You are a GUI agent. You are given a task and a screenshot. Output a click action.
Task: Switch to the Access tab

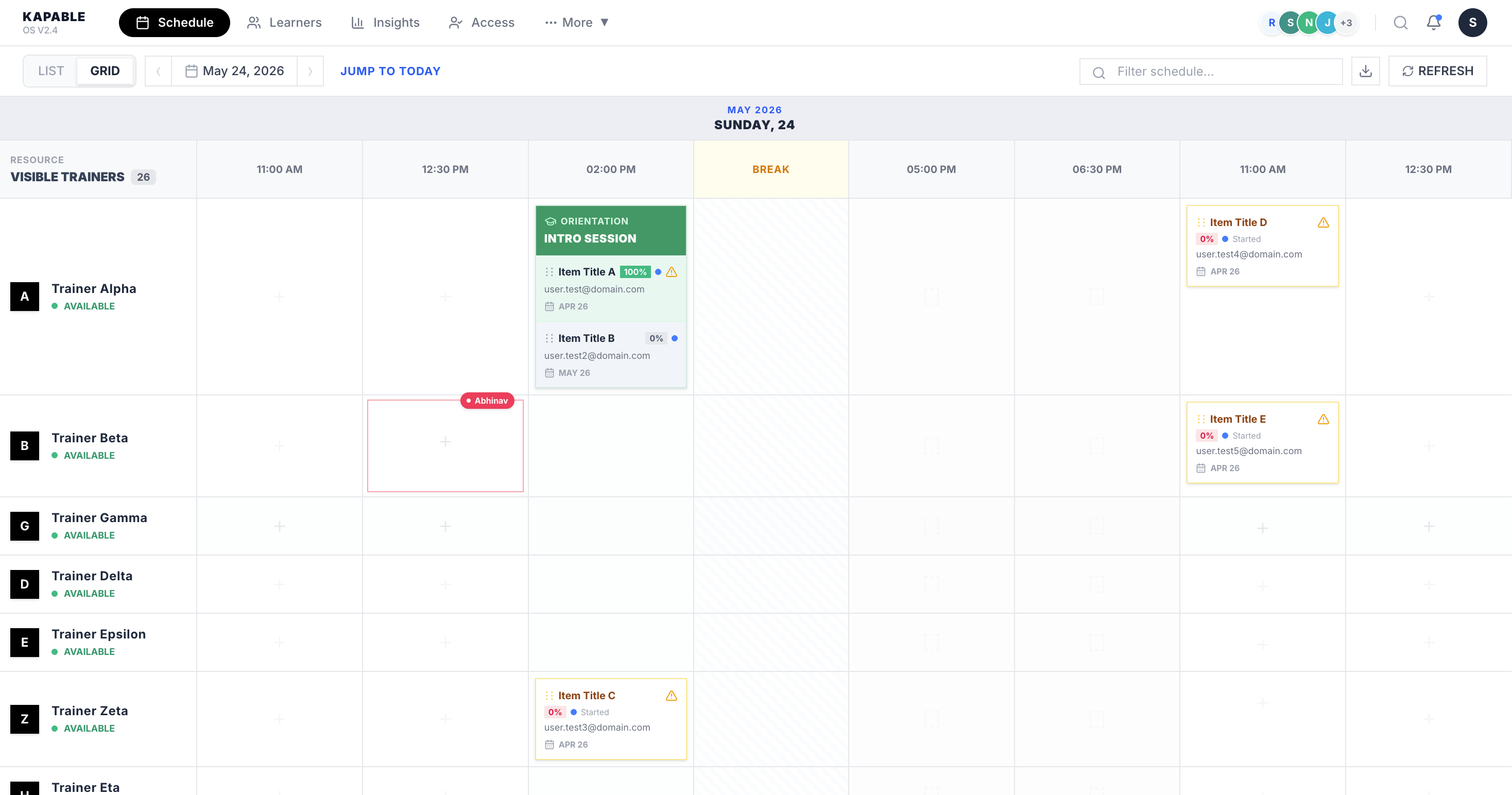click(482, 22)
